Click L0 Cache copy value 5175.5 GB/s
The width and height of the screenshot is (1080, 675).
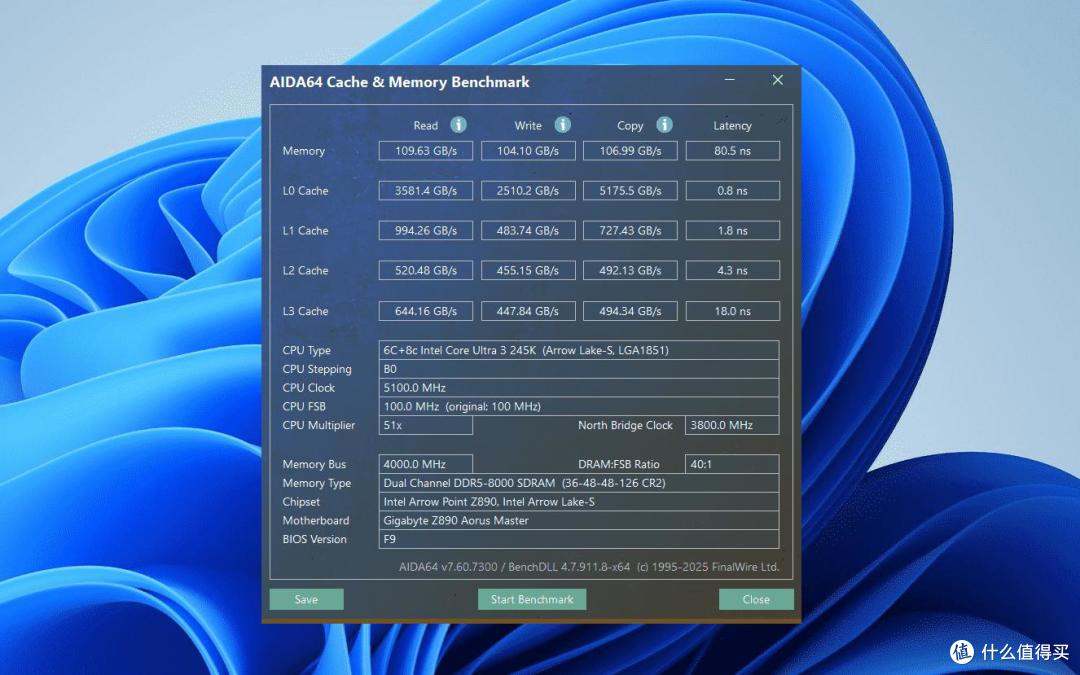pos(630,191)
